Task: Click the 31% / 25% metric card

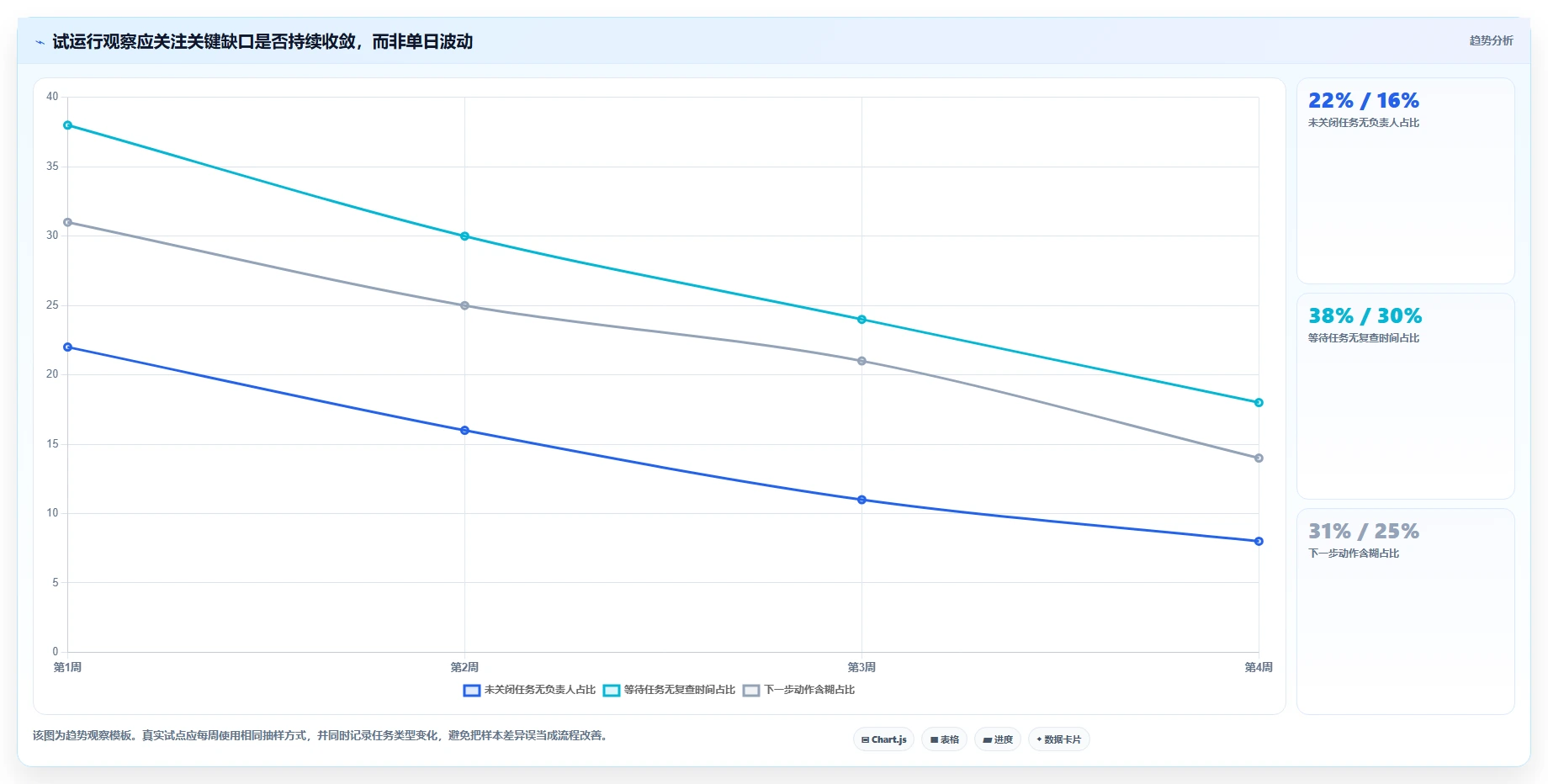Action: click(1405, 612)
